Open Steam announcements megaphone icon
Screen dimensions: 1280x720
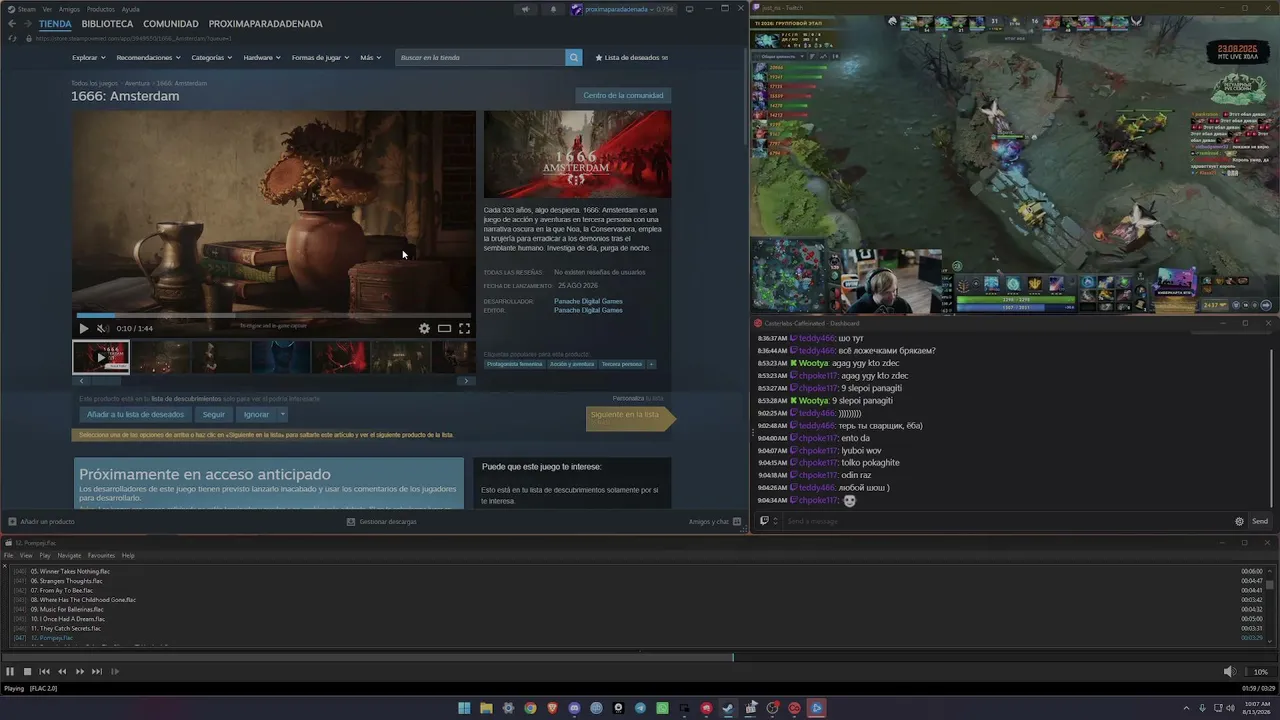(525, 10)
